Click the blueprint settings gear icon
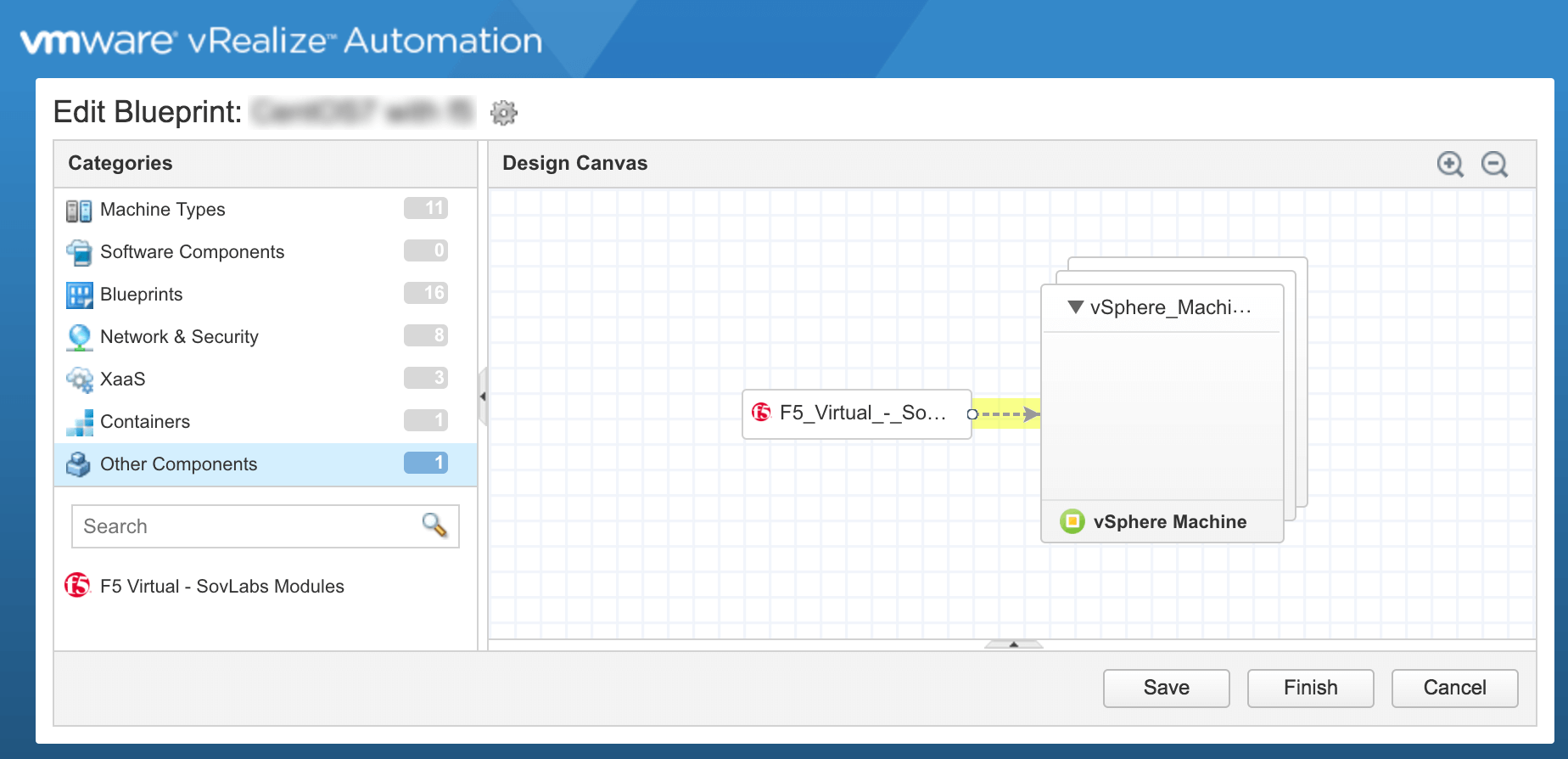The height and width of the screenshot is (759, 1568). [504, 112]
